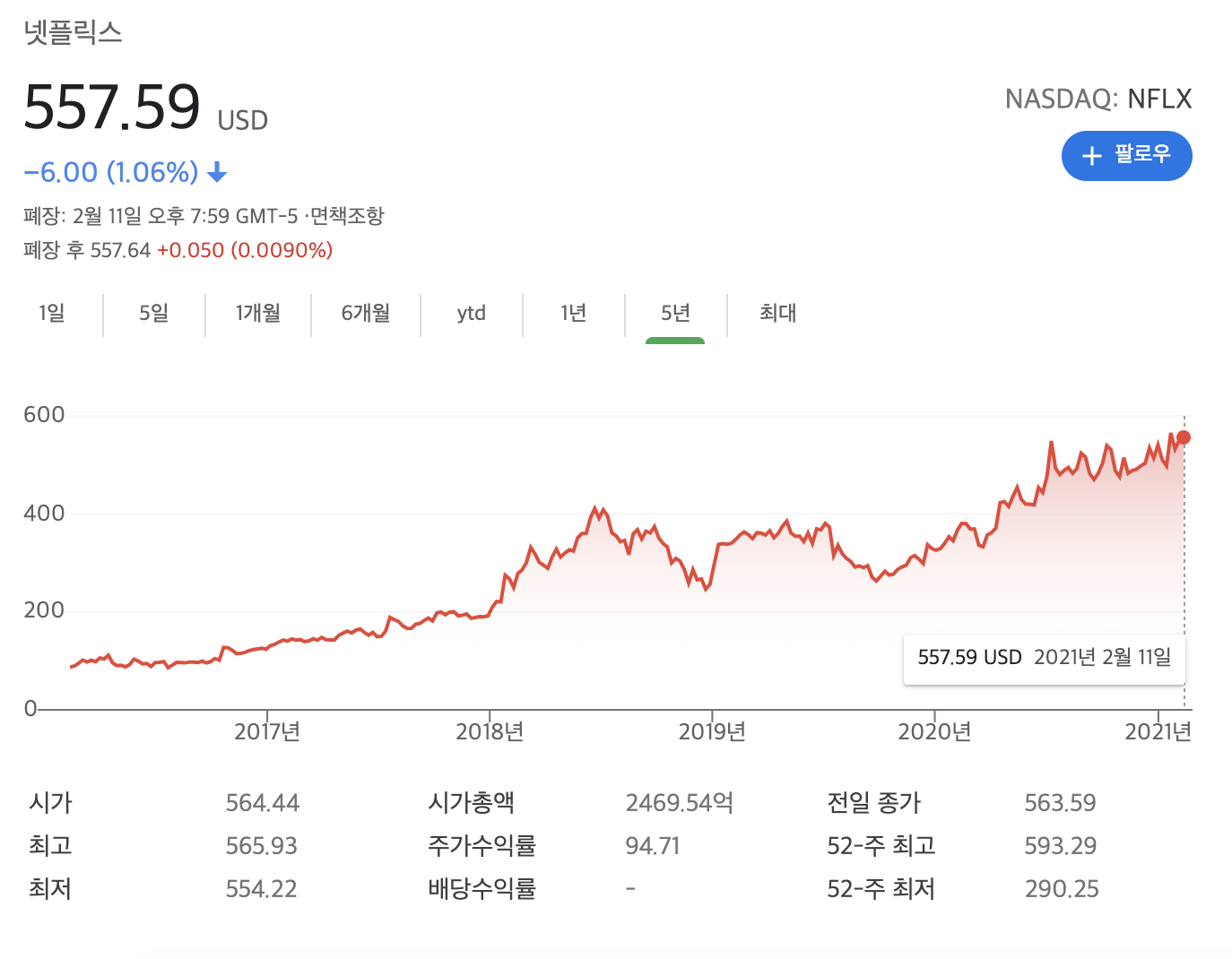Click the 주가수익률 label
This screenshot has height=959, width=1232.
coord(482,846)
